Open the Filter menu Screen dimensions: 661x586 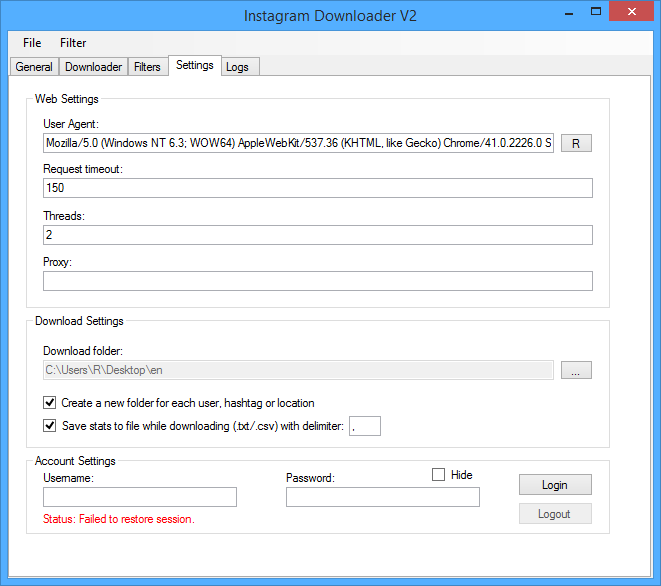tap(73, 43)
